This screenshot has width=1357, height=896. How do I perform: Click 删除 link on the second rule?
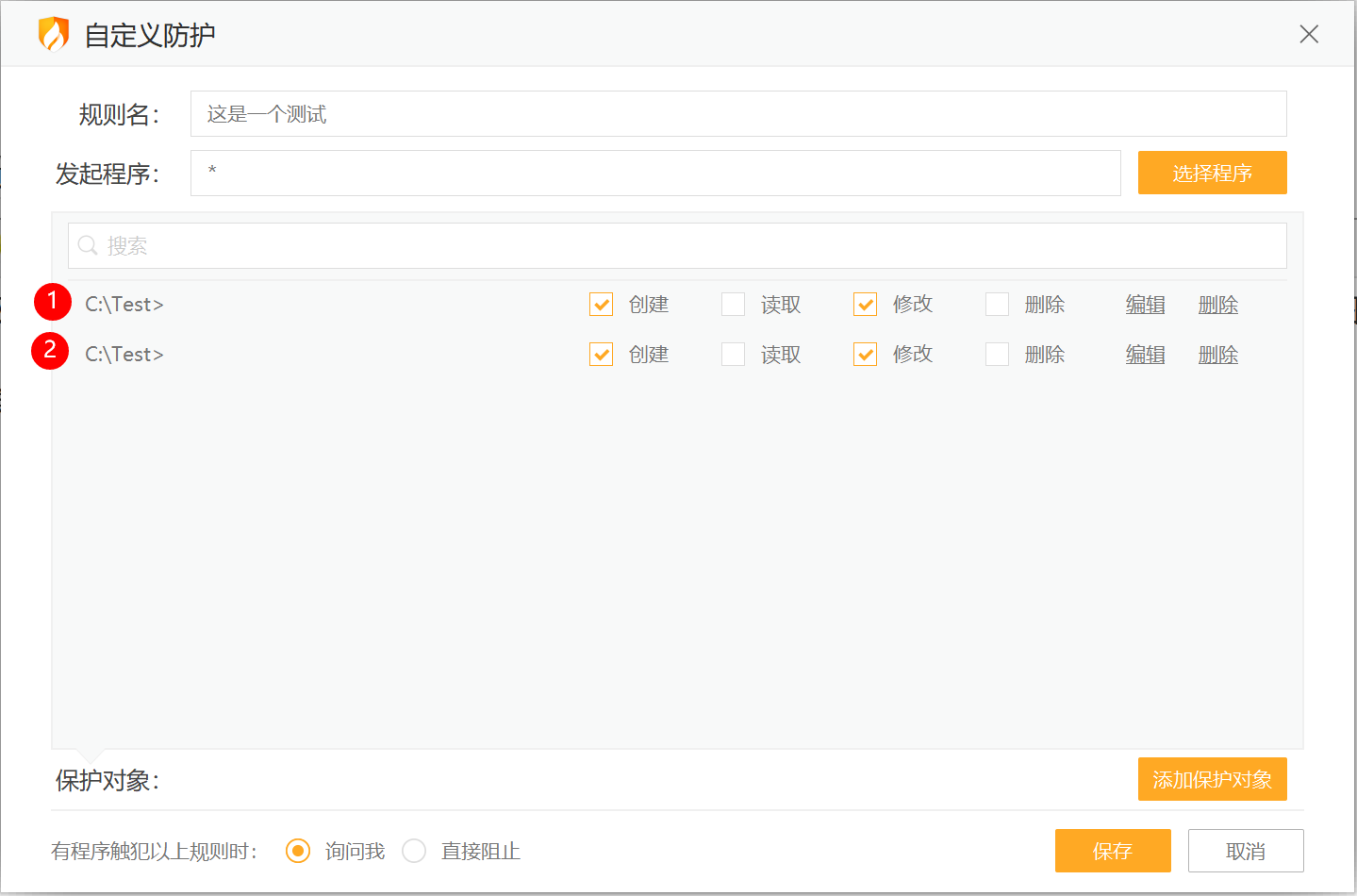coord(1217,354)
